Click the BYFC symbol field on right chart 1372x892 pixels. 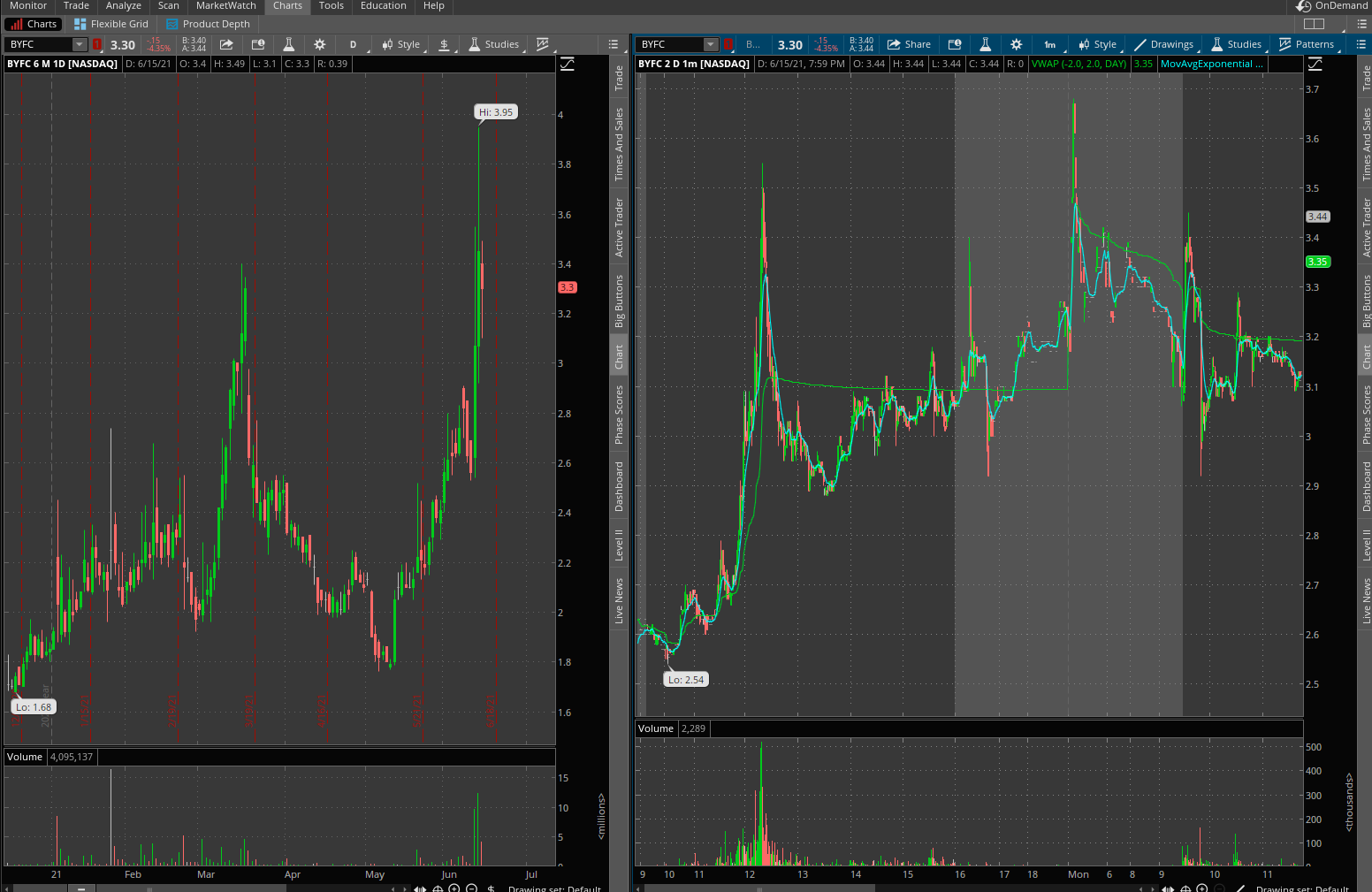[x=670, y=44]
